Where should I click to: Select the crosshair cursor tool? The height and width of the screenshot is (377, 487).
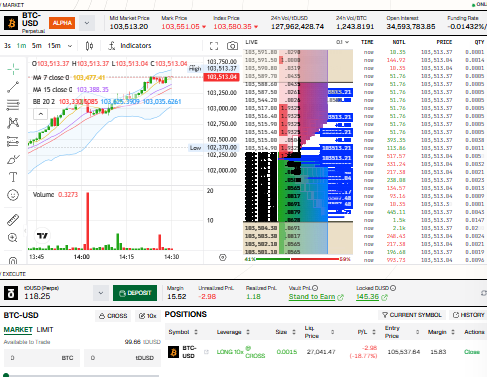tap(13, 69)
